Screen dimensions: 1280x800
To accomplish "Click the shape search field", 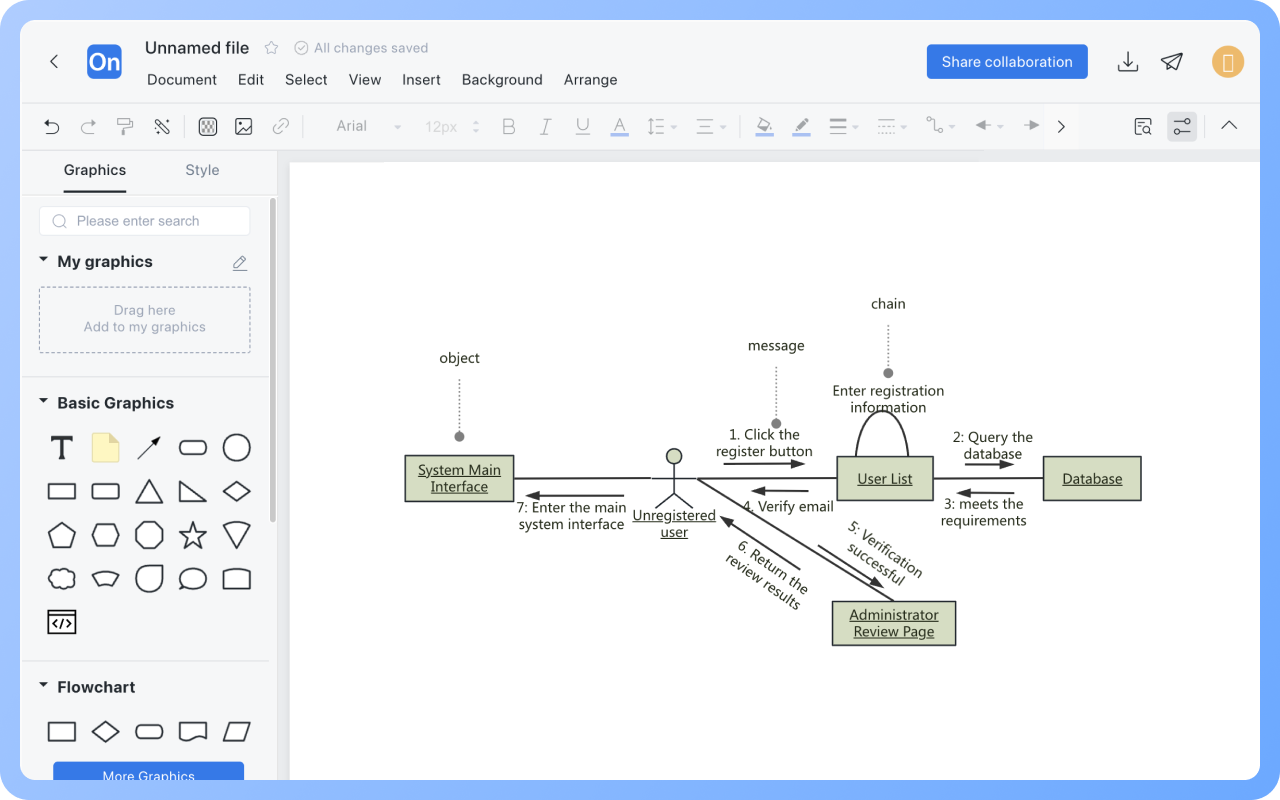I will click(x=145, y=221).
